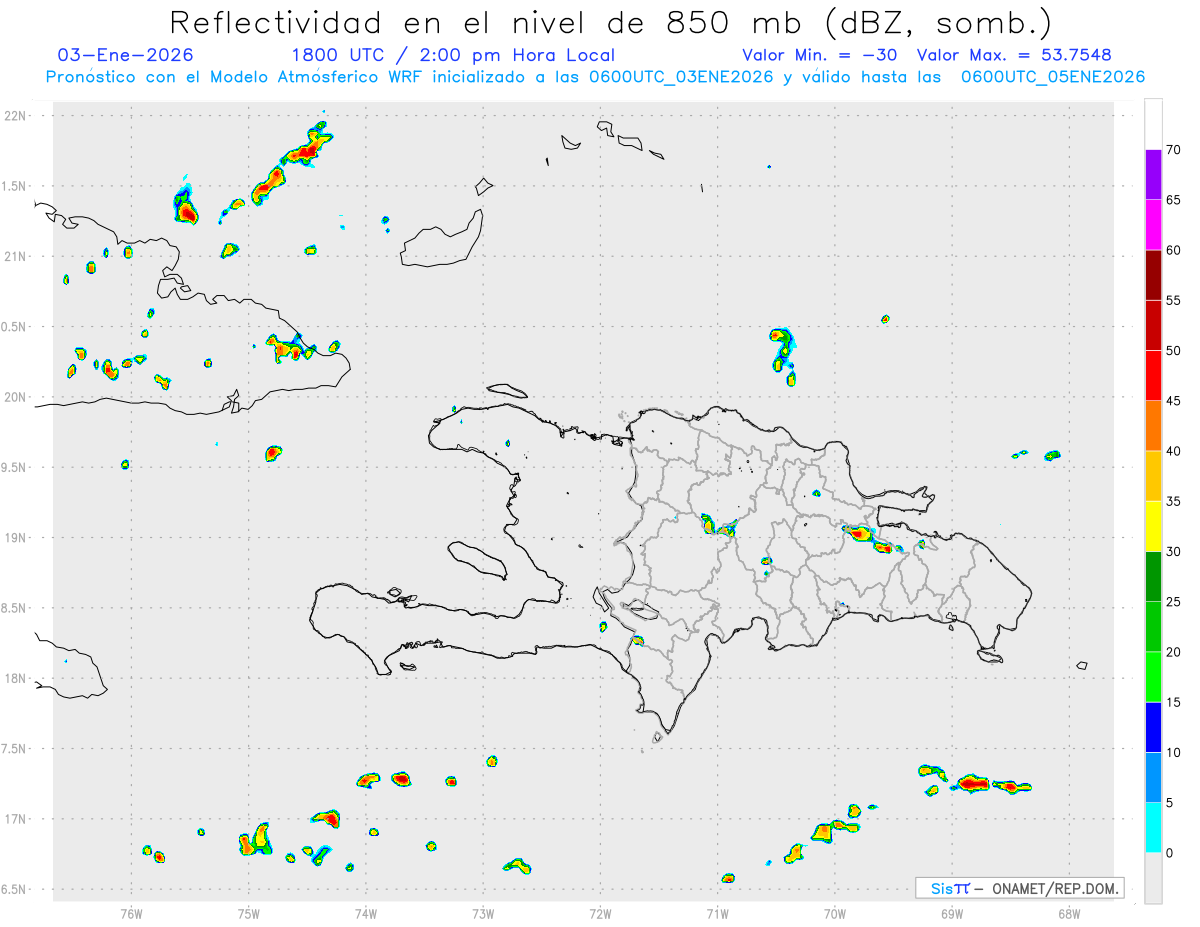
Task: Click the longitude axis label '71W'
Action: [x=717, y=913]
